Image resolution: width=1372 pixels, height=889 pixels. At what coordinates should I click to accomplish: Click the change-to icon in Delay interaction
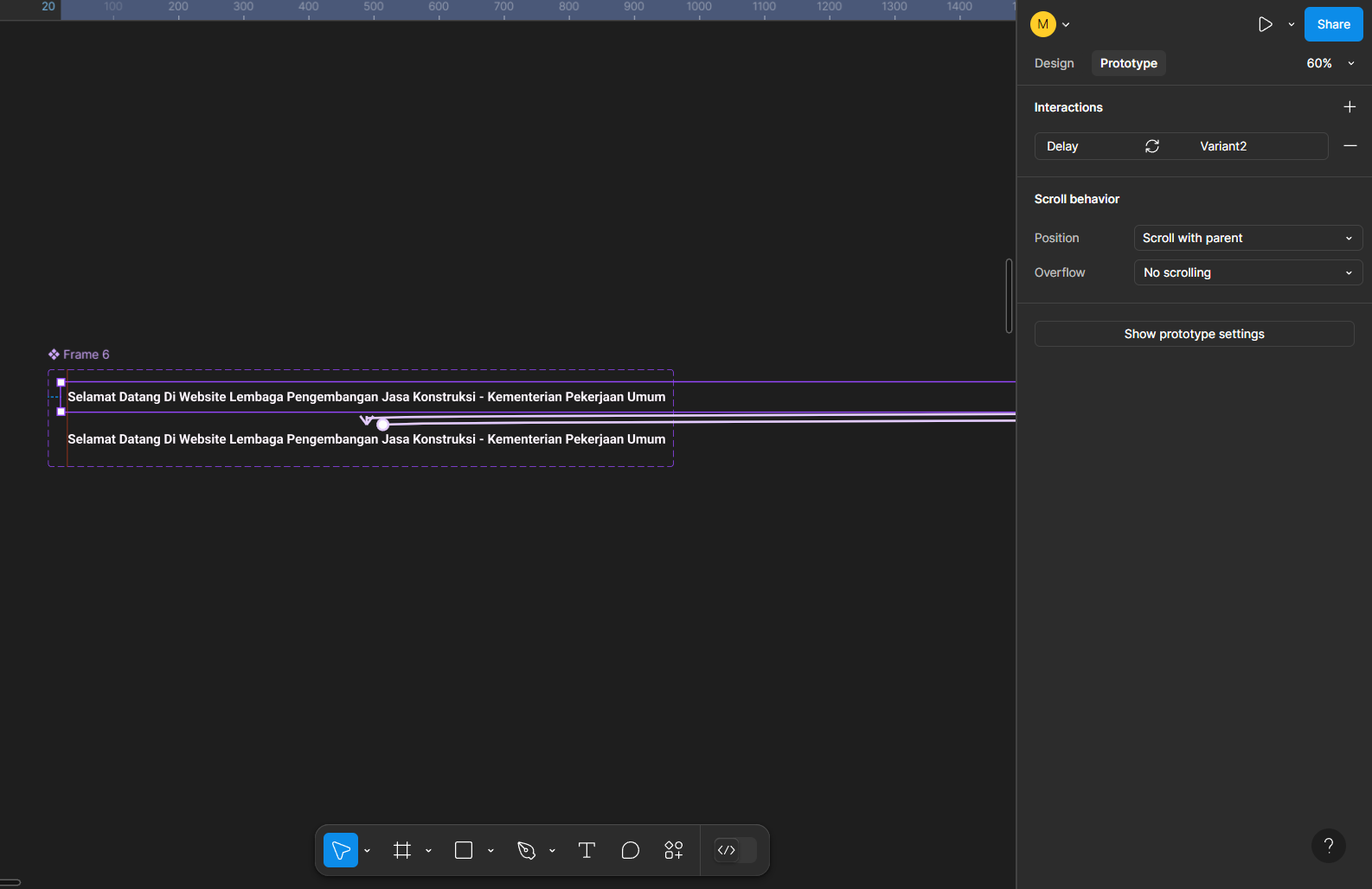click(1152, 146)
